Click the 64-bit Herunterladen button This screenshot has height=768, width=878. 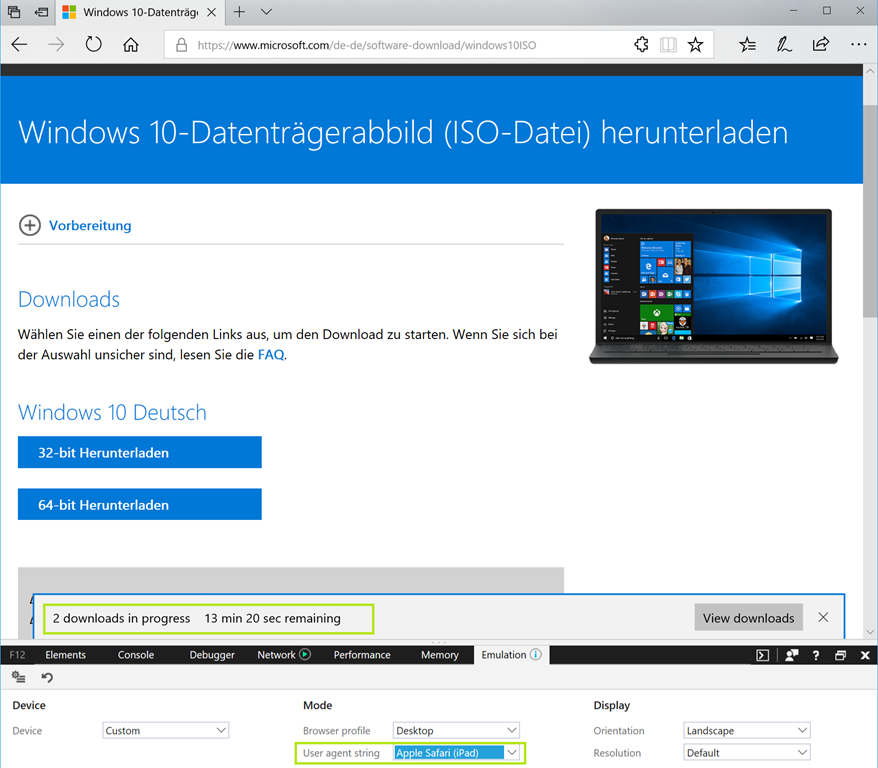point(139,505)
